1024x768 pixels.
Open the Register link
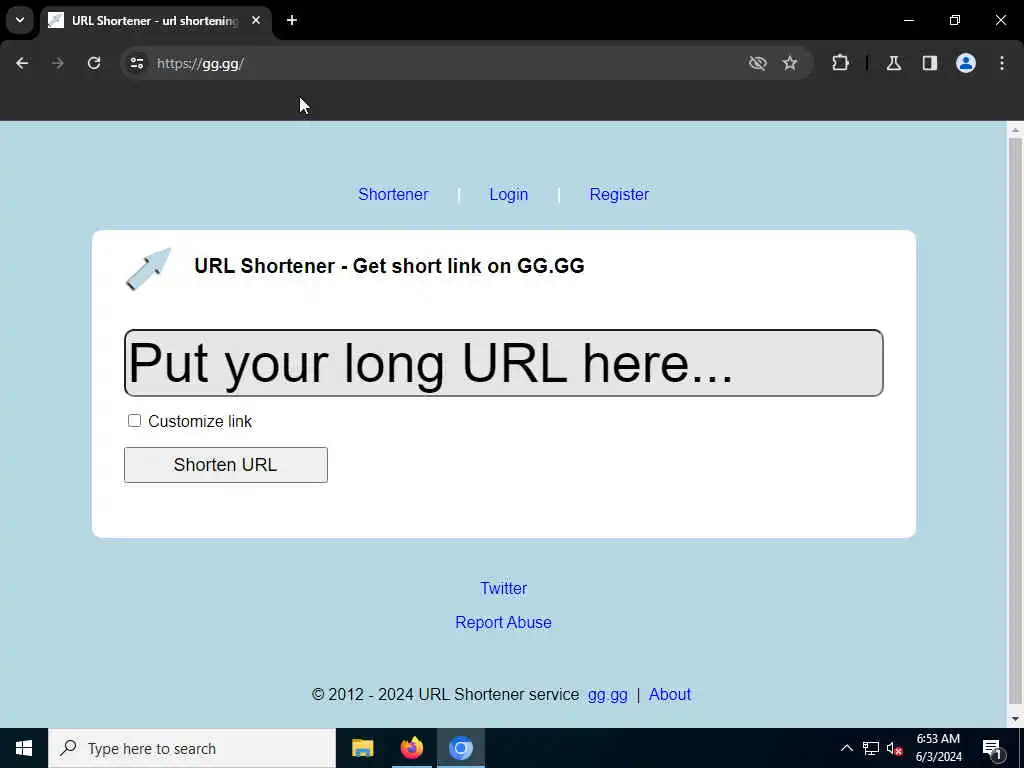point(619,195)
